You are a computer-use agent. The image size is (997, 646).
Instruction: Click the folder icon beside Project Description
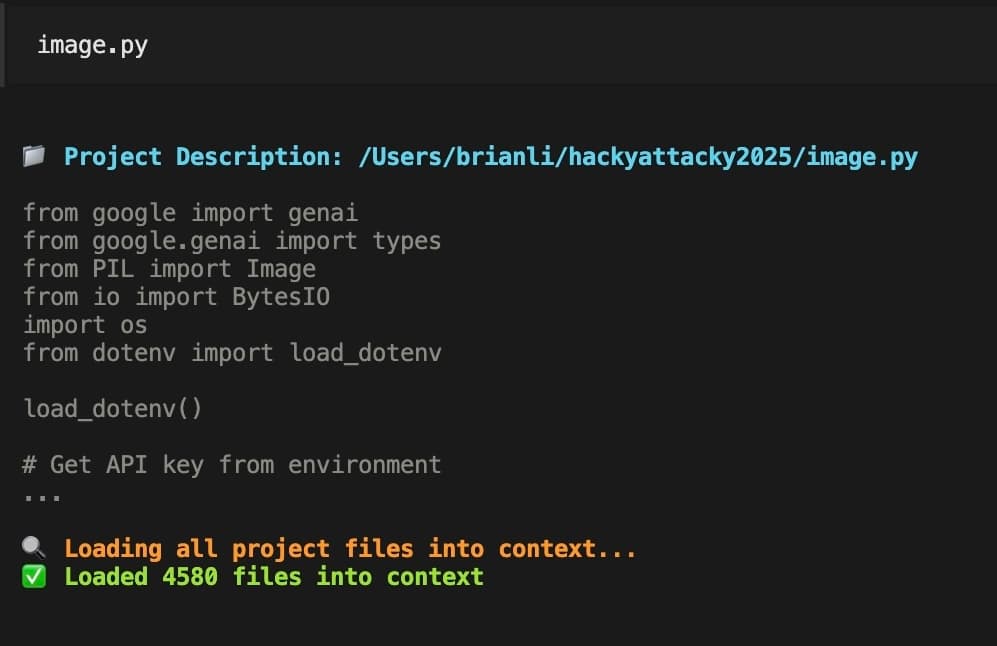point(34,156)
